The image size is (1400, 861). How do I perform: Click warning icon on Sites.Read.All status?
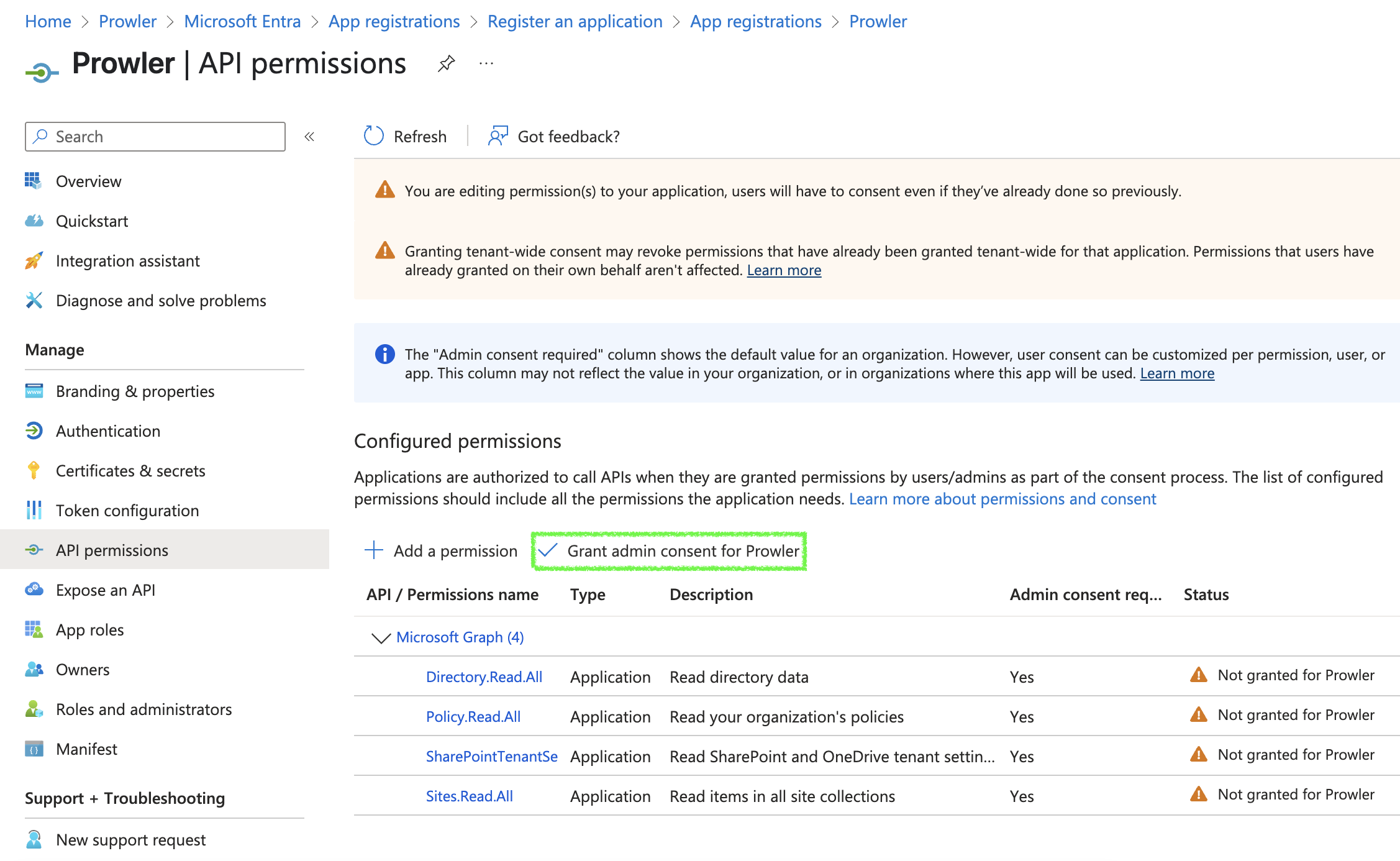[1198, 795]
